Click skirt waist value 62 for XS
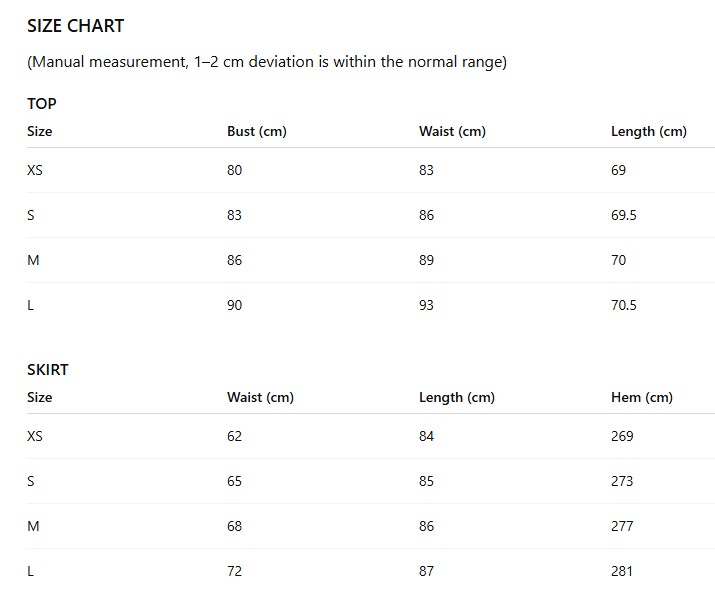This screenshot has height=608, width=715. 234,436
